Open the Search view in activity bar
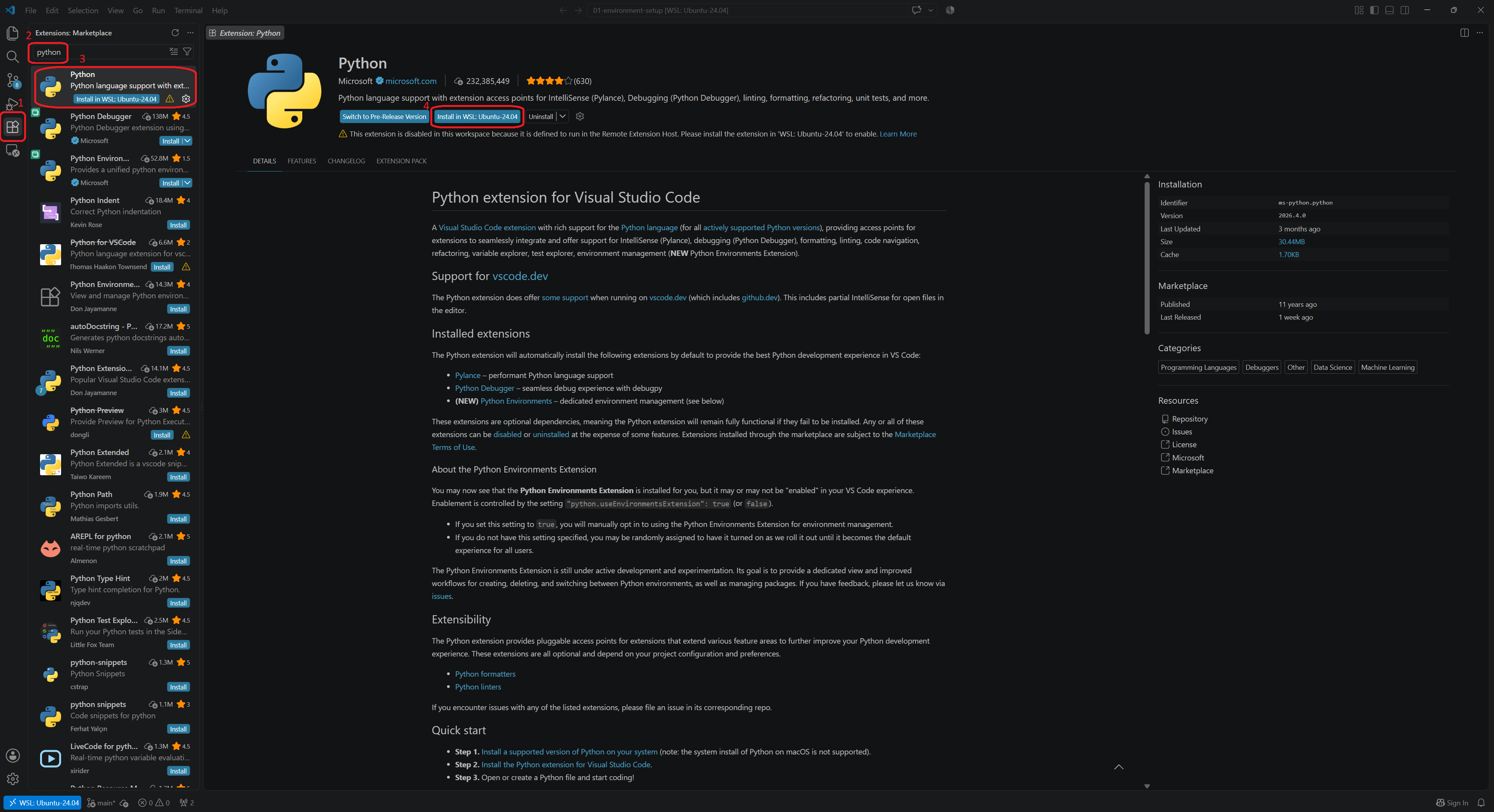Viewport: 1494px width, 812px height. (x=12, y=56)
